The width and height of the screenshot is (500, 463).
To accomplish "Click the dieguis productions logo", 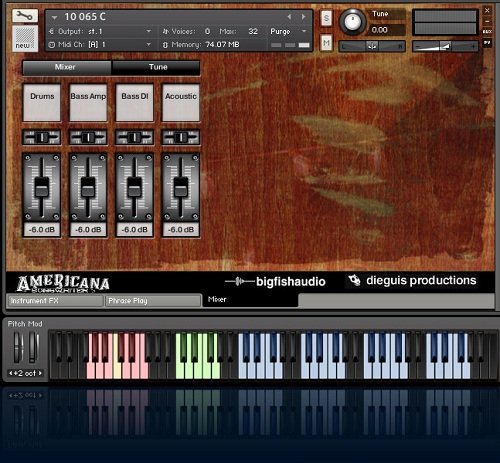I will (412, 281).
